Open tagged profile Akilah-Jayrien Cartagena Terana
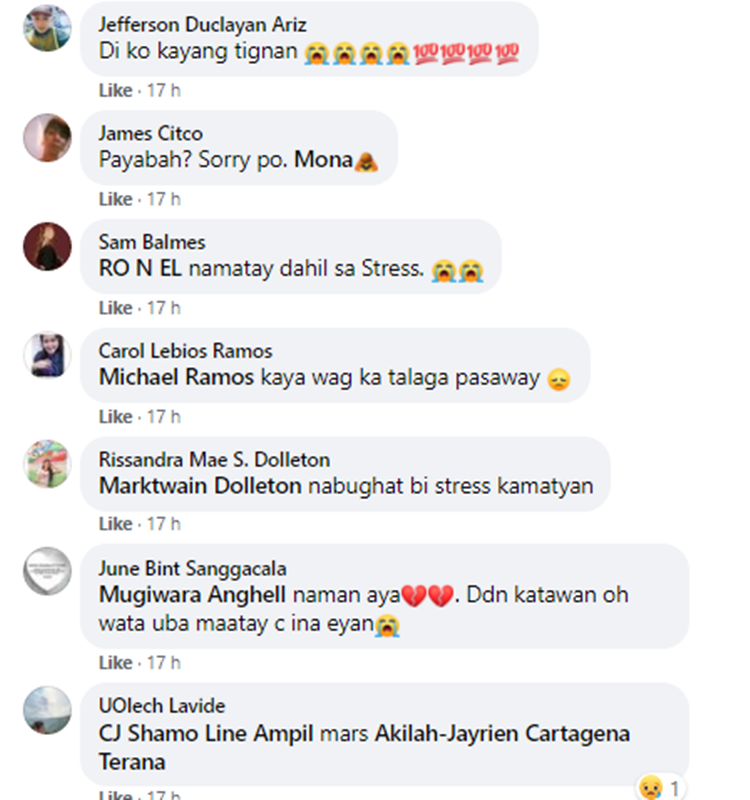750x800 pixels. [x=364, y=747]
